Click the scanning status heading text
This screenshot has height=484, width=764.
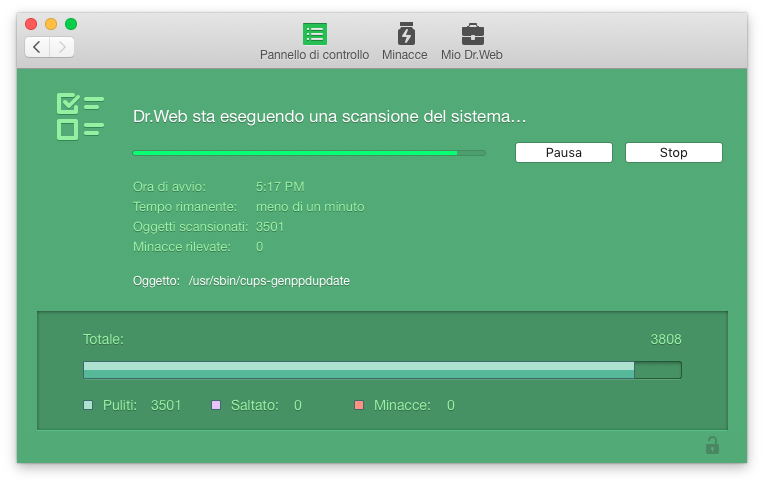click(329, 116)
